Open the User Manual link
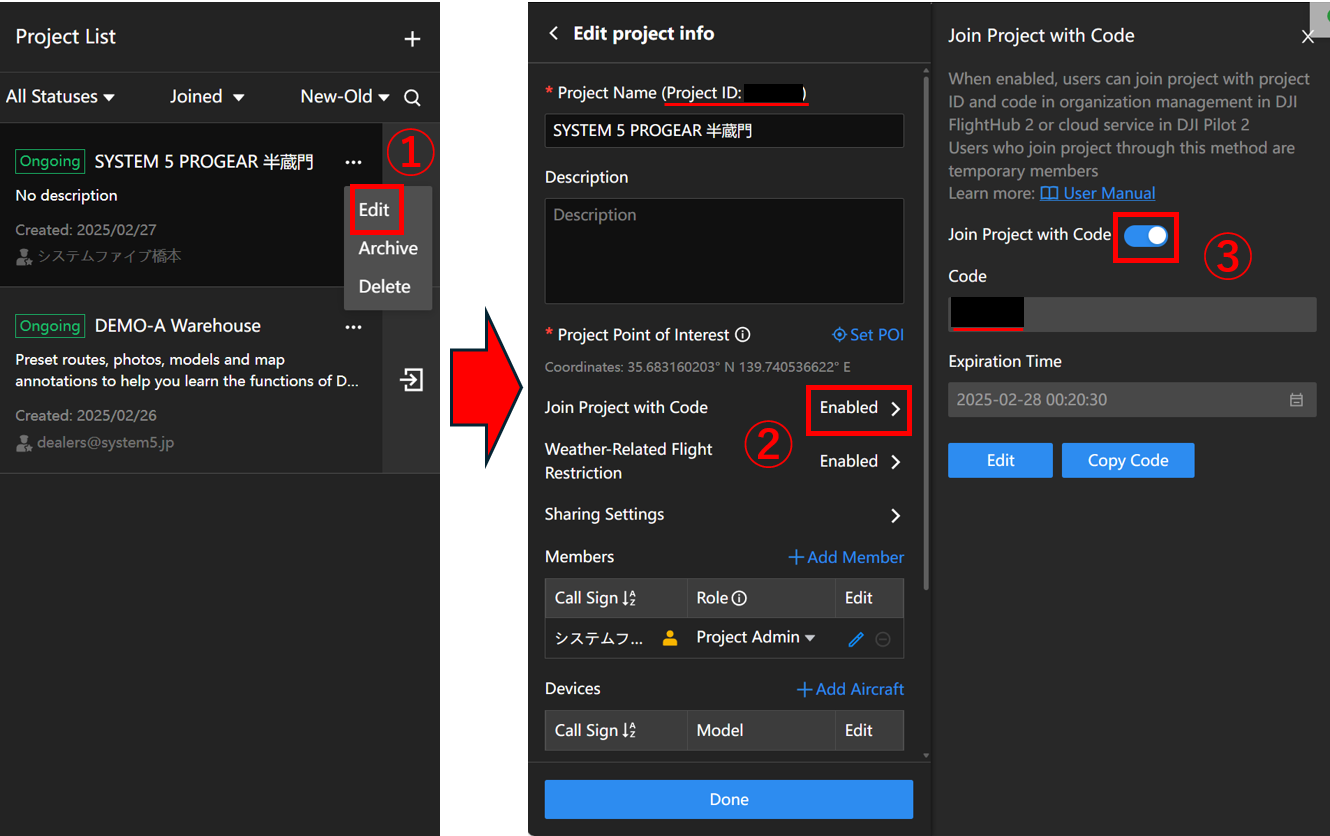The width and height of the screenshot is (1330, 836). pos(1098,193)
